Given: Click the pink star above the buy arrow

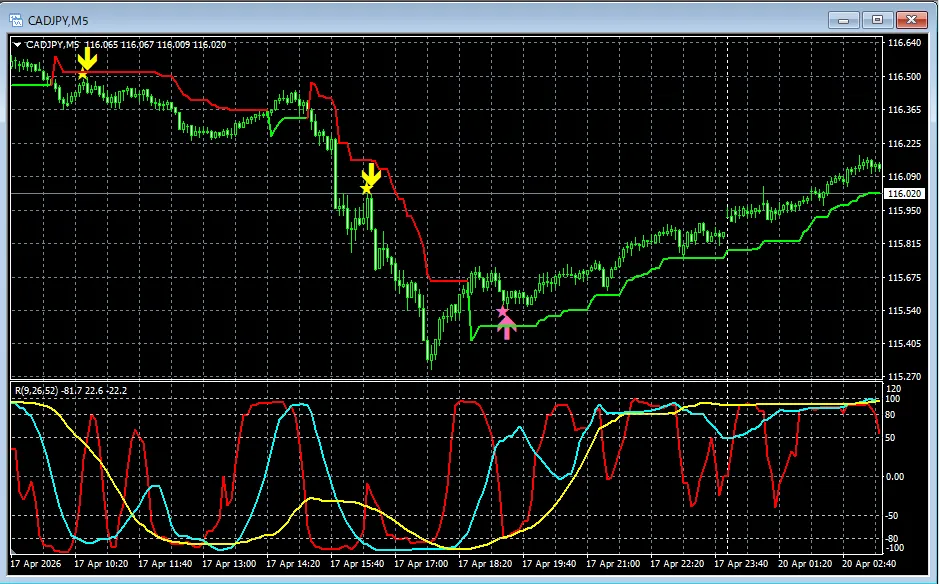Looking at the screenshot, I should [x=503, y=312].
